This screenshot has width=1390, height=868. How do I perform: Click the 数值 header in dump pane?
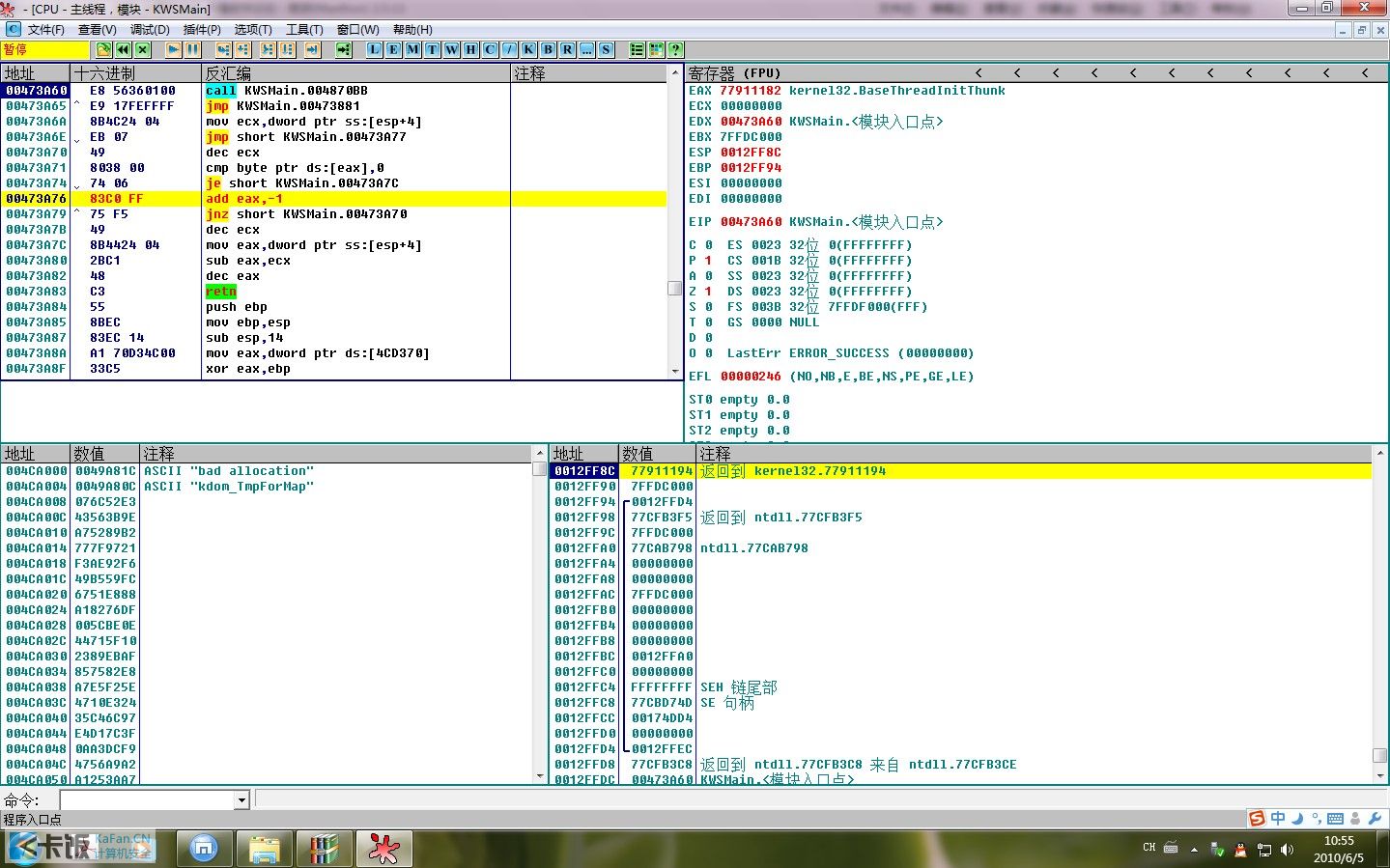(105, 454)
